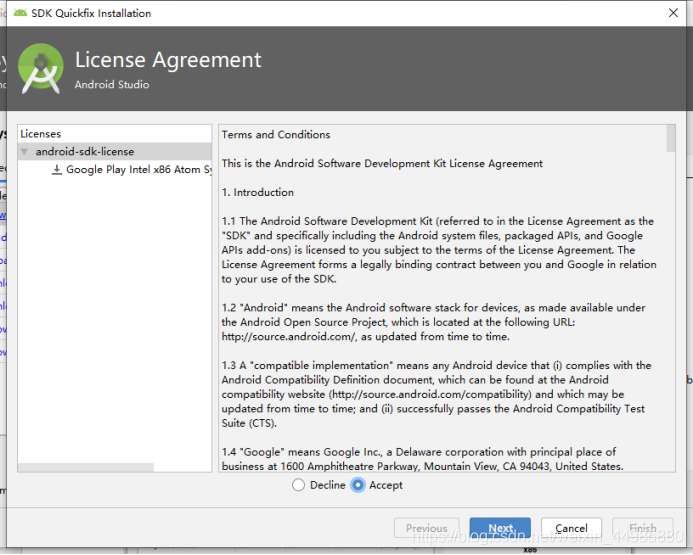Click the Android icon in the title bar
Screen dimensions: 693x555
[20, 13]
